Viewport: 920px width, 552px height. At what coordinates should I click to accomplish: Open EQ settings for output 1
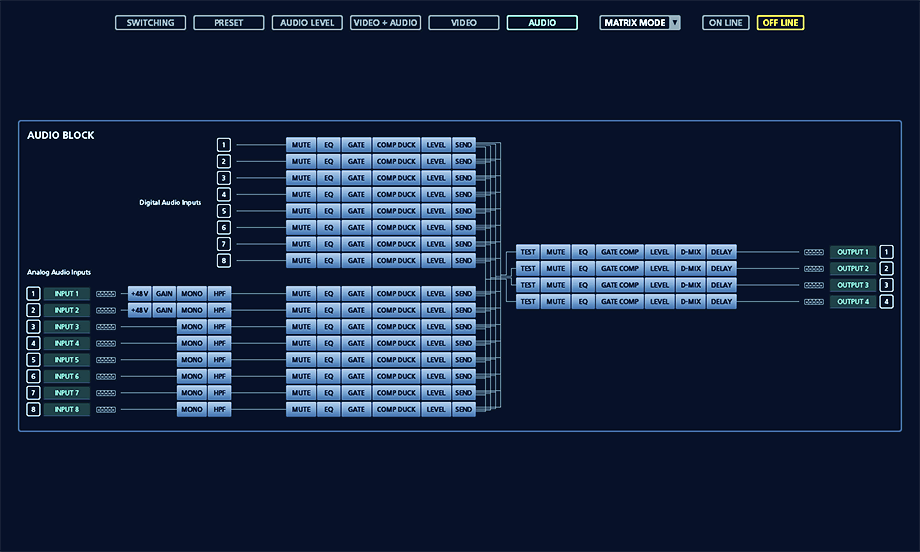pyautogui.click(x=584, y=252)
